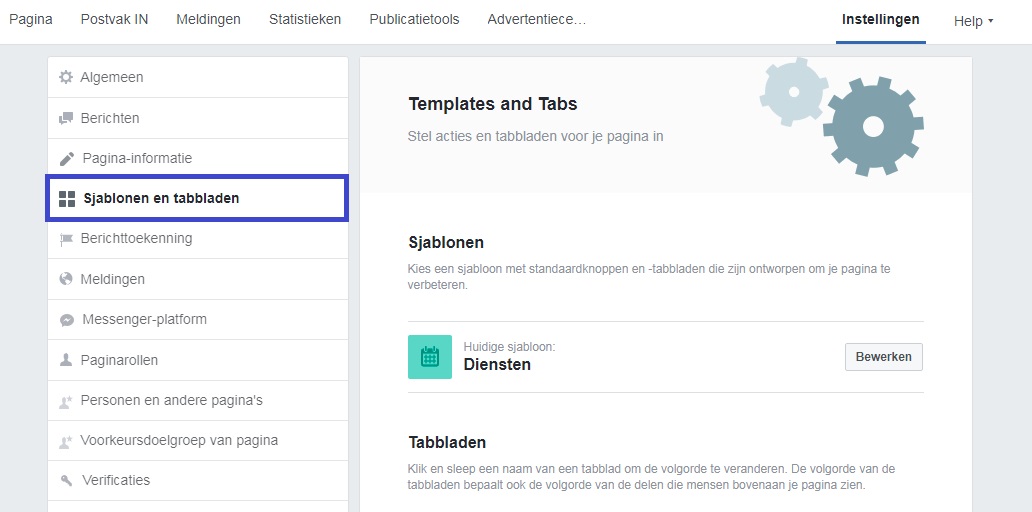This screenshot has width=1032, height=512.
Task: Select the Instellingen tab
Action: (x=881, y=20)
